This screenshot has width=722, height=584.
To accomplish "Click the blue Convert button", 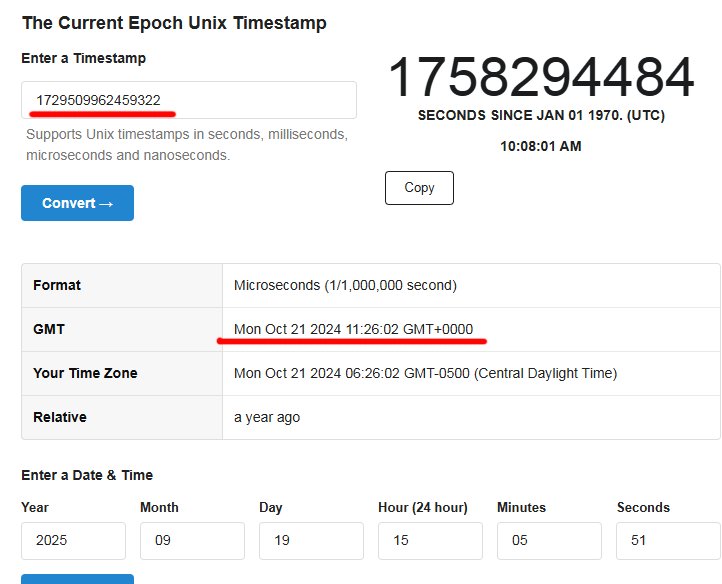I will click(77, 203).
